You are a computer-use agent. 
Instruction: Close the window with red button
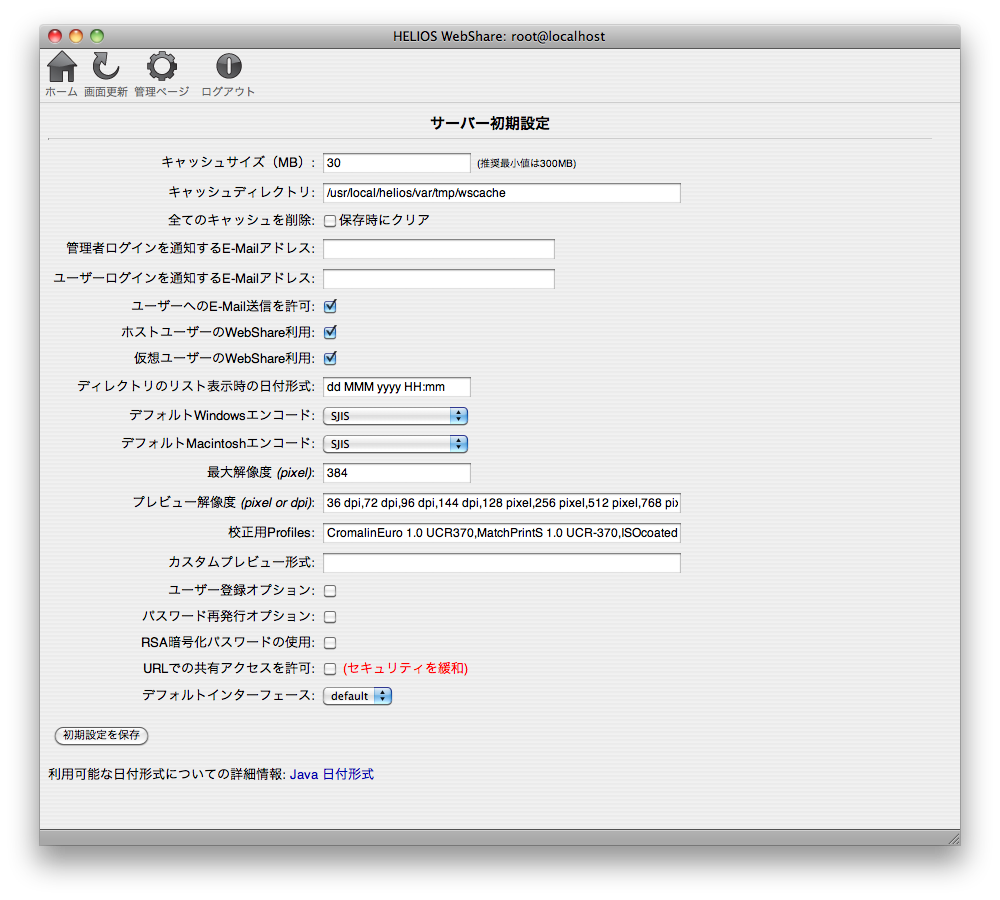(x=55, y=36)
